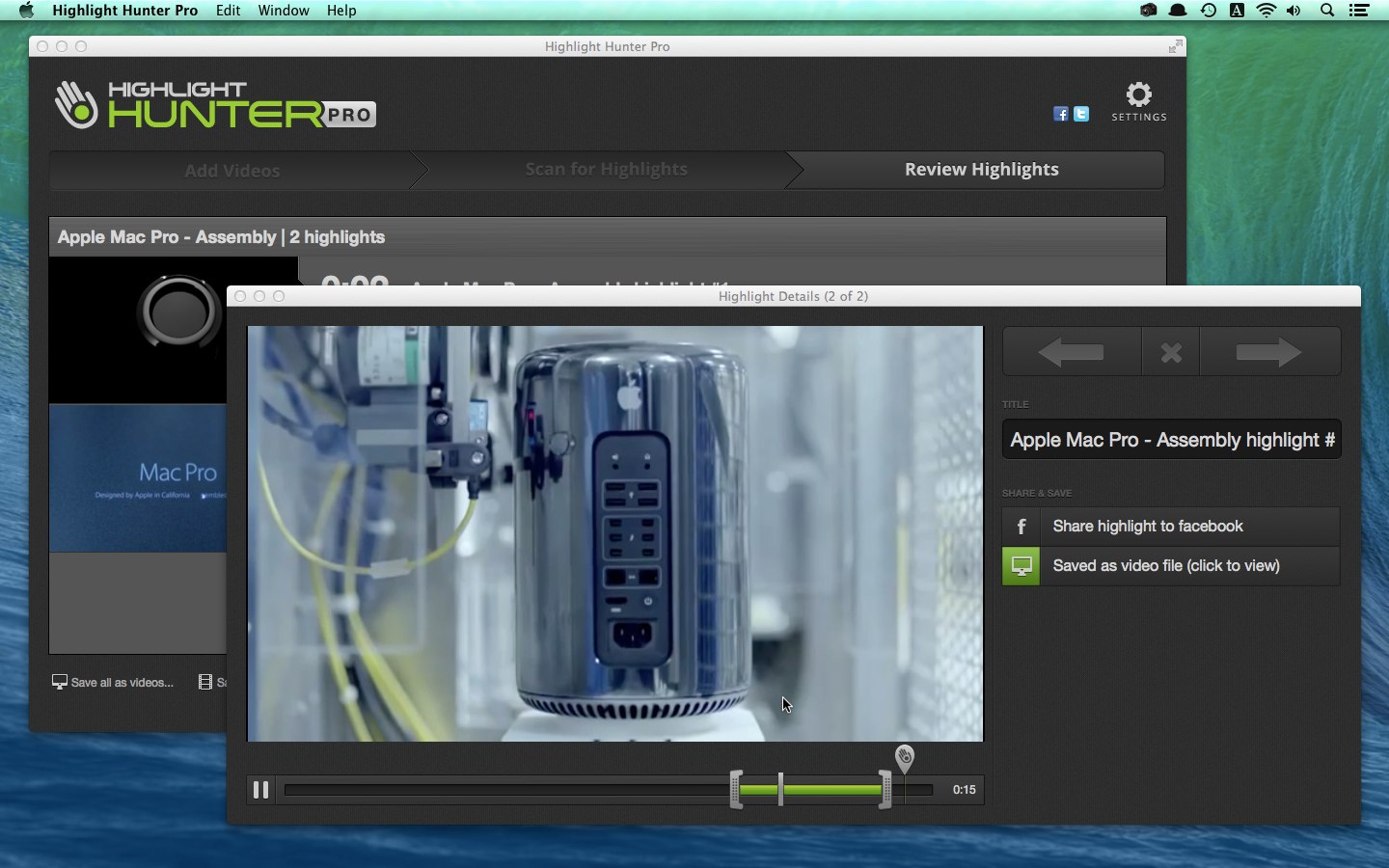
Task: Click the Mac Pro video preview frame
Action: coord(615,533)
